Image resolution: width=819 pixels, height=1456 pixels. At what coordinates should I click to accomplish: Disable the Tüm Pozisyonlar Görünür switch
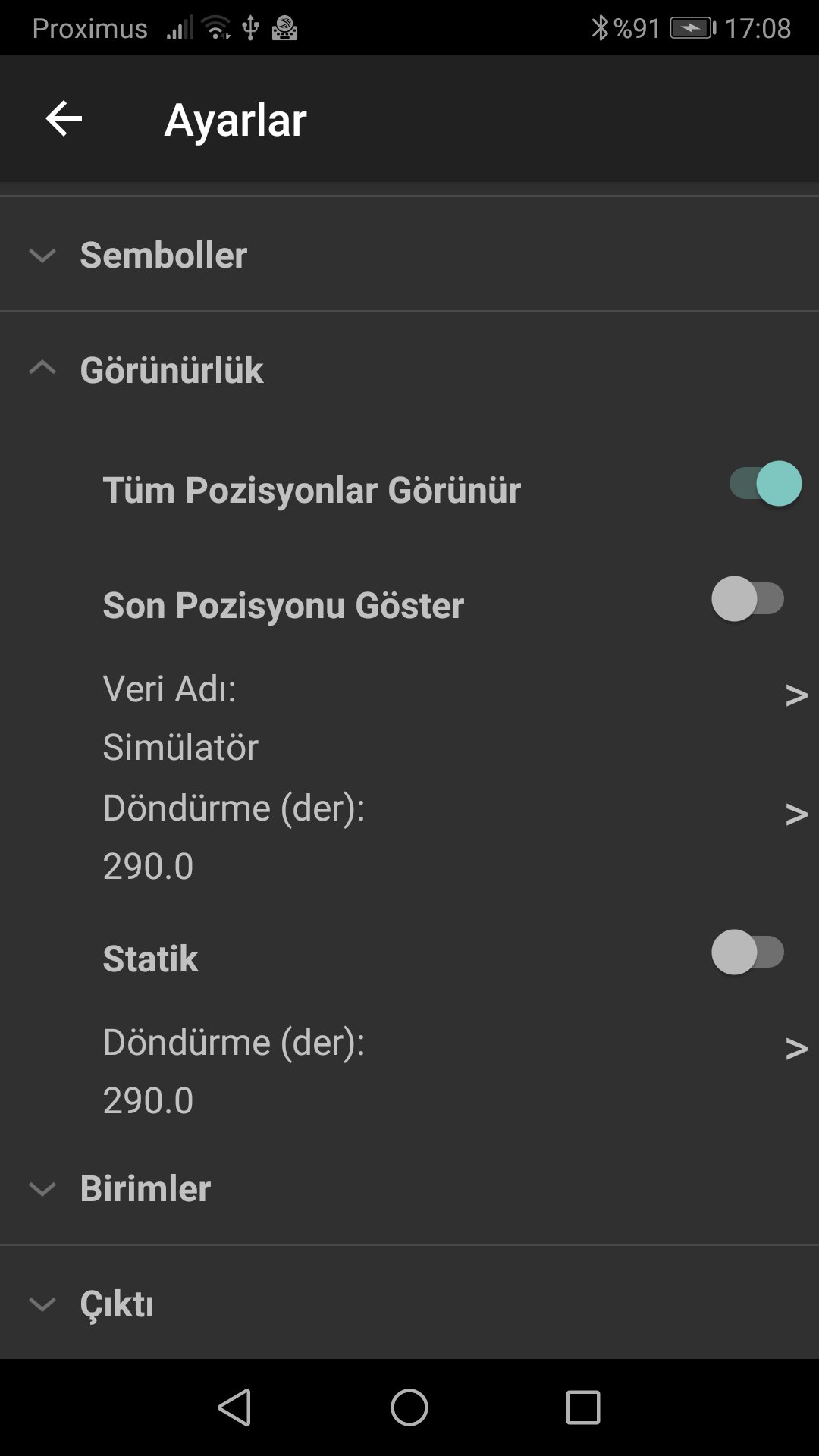coord(764,484)
